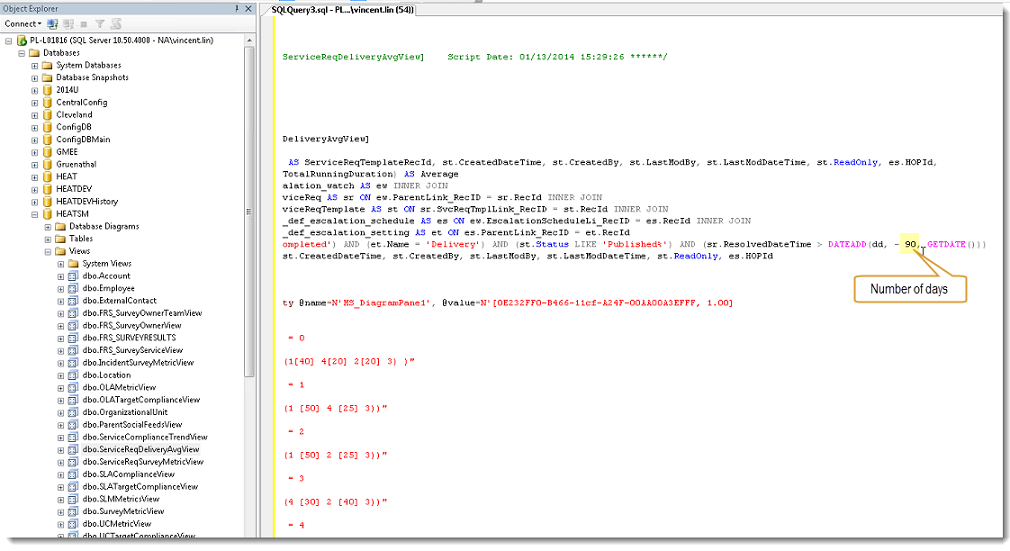
Task: Expand the dbo.Employee view node
Action: [x=60, y=288]
